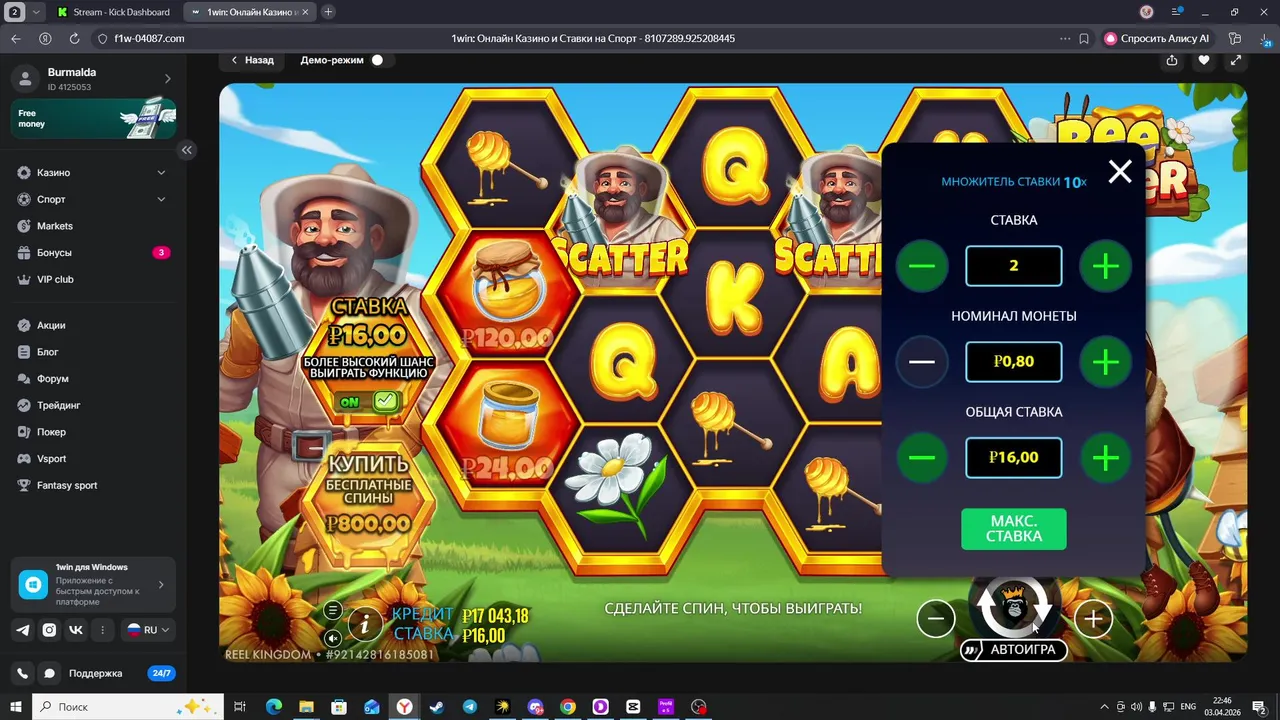
Task: Open Vsport in the sidebar
Action: 93,458
